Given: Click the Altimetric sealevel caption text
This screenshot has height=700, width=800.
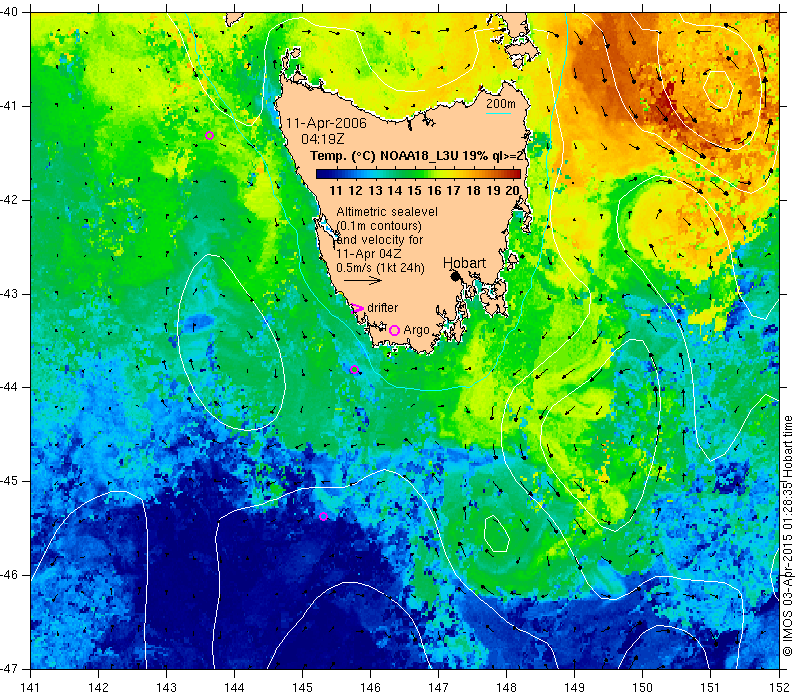Looking at the screenshot, I should (387, 212).
